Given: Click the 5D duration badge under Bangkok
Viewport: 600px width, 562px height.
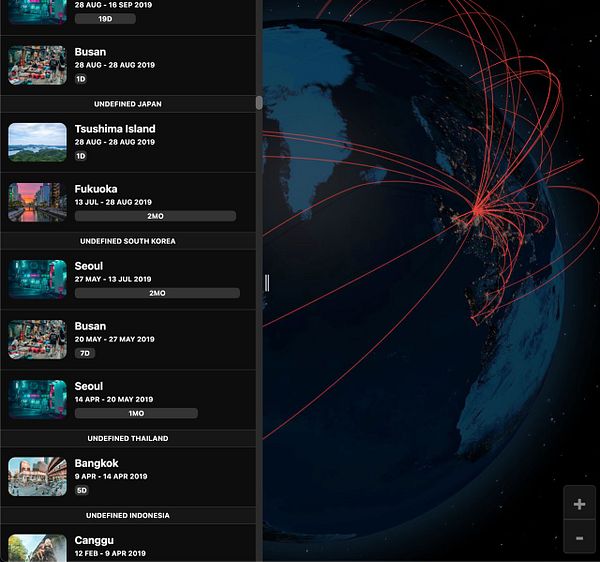Looking at the screenshot, I should coord(82,490).
